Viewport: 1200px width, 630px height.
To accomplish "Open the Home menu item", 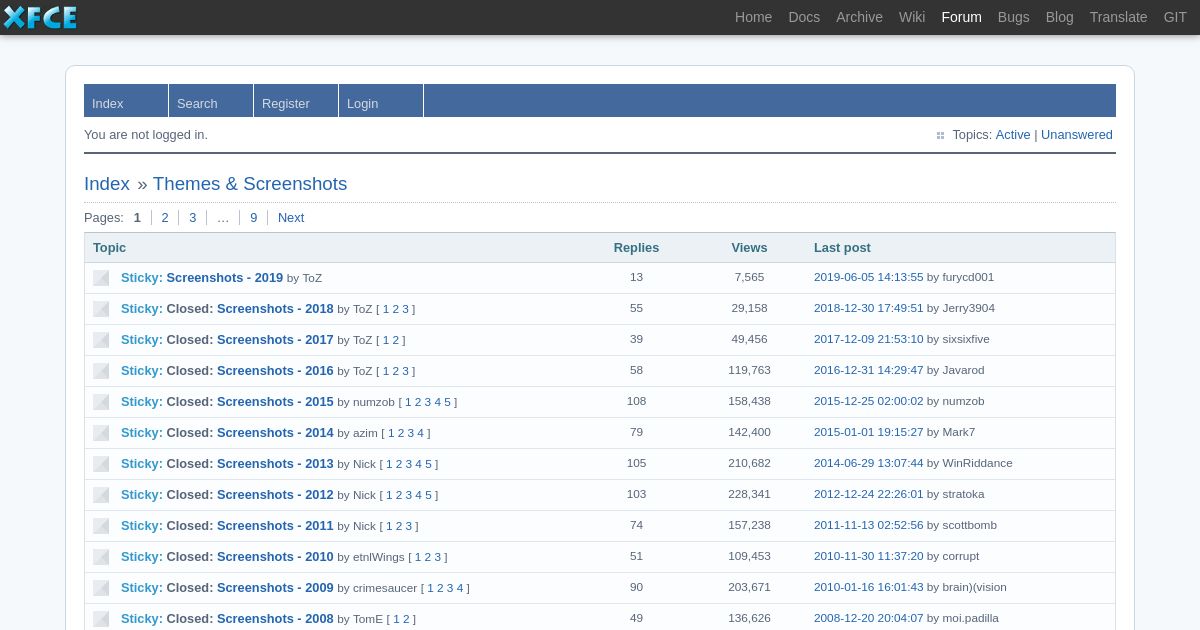I will (x=753, y=17).
